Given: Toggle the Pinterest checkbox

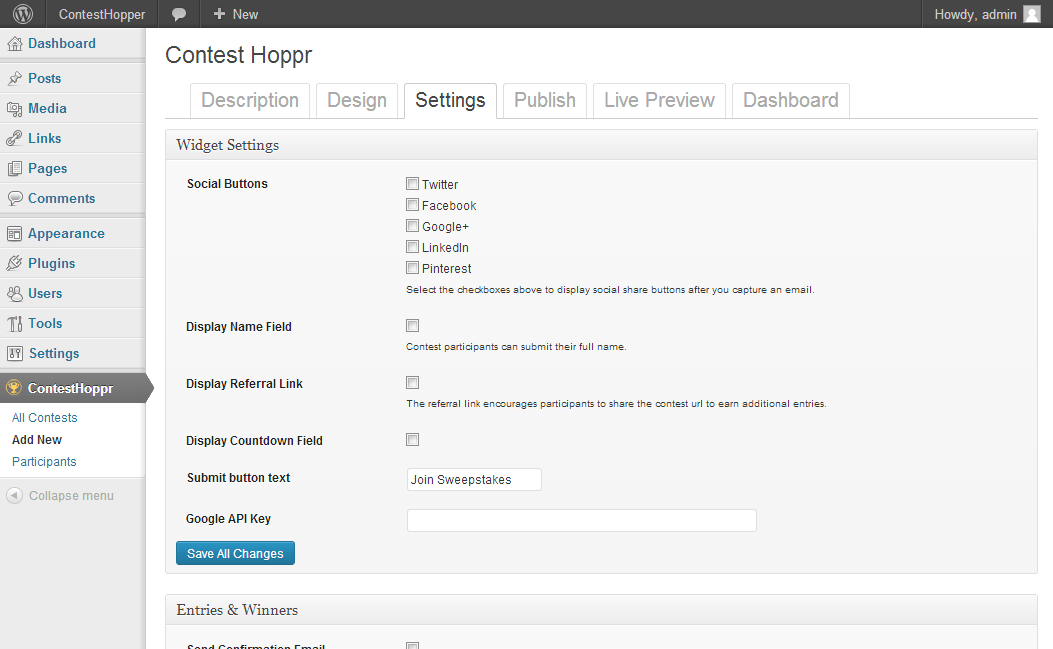Looking at the screenshot, I should pyautogui.click(x=412, y=267).
